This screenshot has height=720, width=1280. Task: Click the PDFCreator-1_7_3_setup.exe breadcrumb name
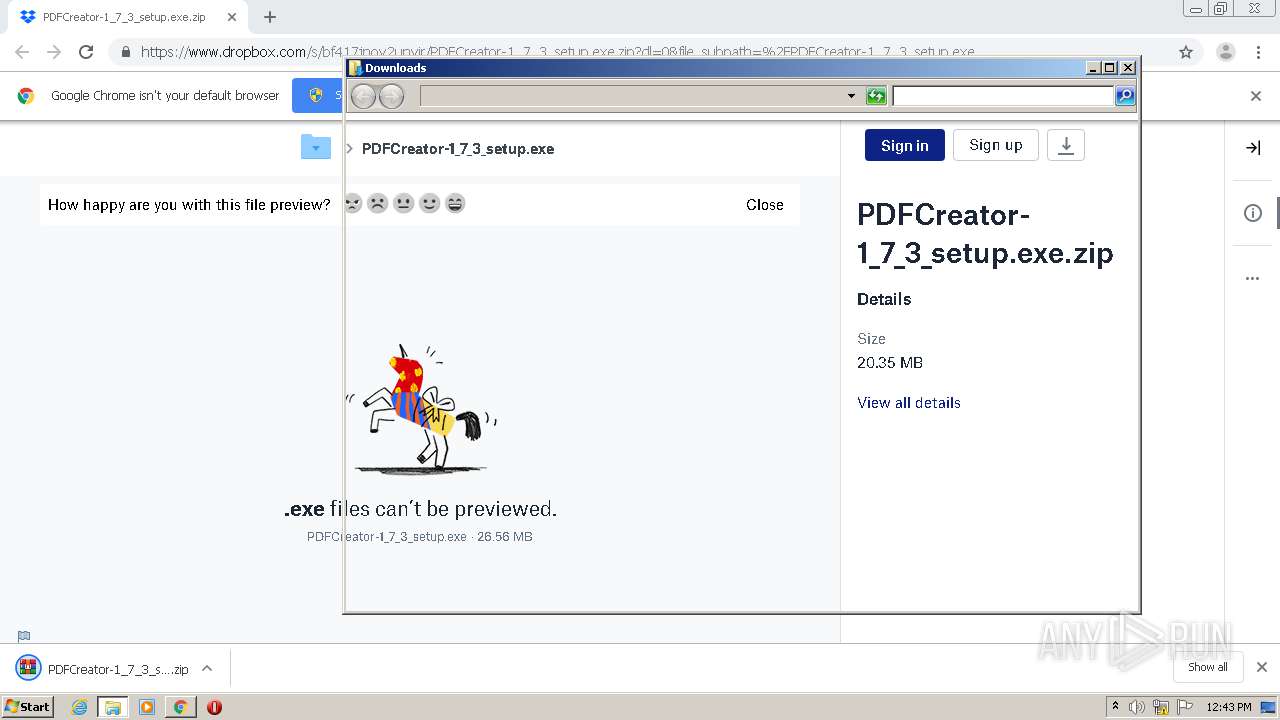pos(458,149)
